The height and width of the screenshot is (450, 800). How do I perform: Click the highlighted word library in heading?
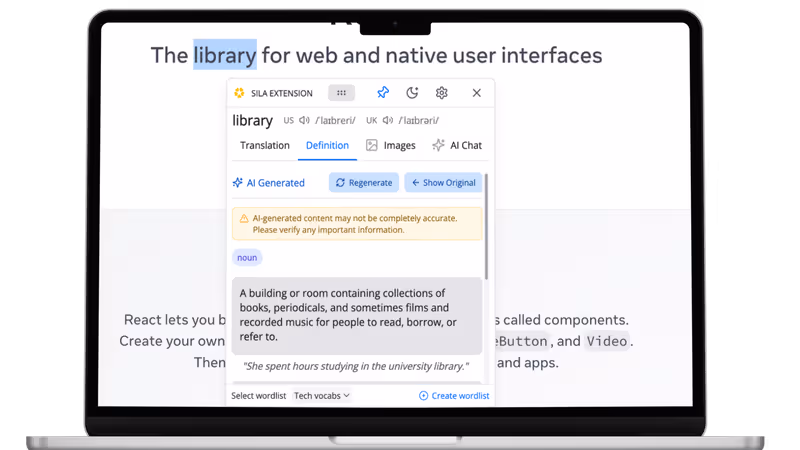click(x=224, y=55)
